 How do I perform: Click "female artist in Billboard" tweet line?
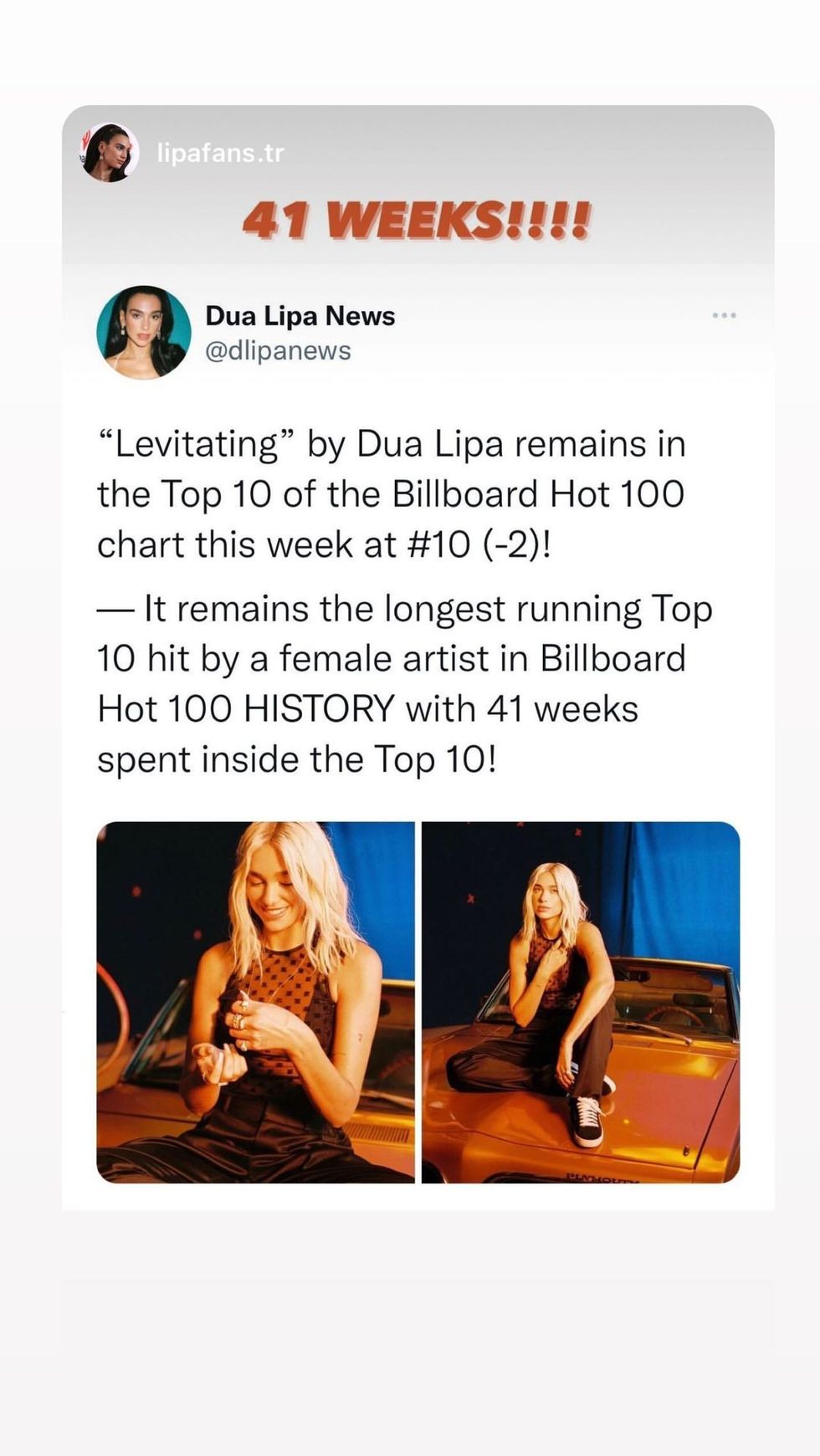482,659
